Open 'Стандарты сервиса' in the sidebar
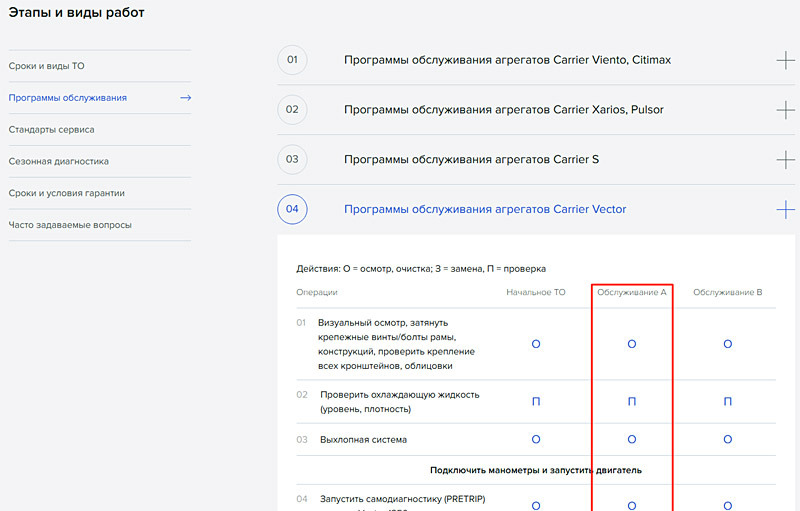Viewport: 800px width, 511px height. click(x=52, y=130)
